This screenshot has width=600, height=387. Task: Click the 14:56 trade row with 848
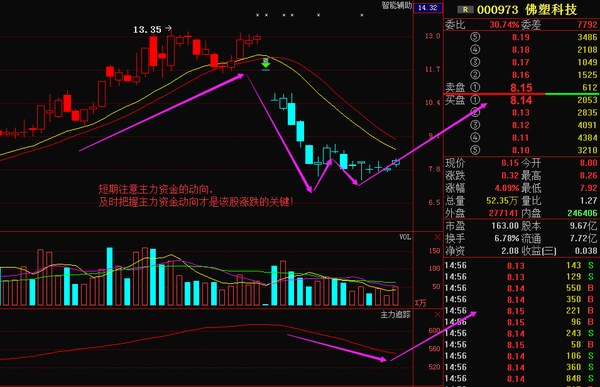point(521,379)
